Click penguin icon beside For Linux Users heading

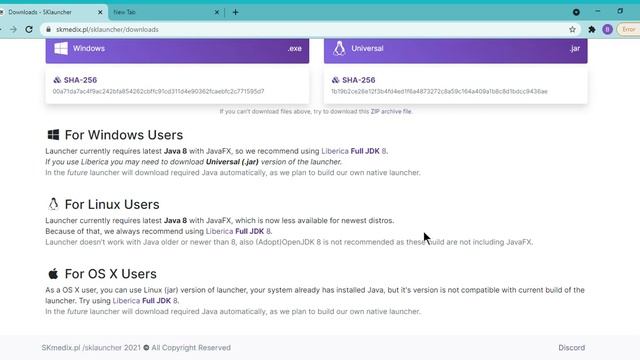tap(53, 204)
